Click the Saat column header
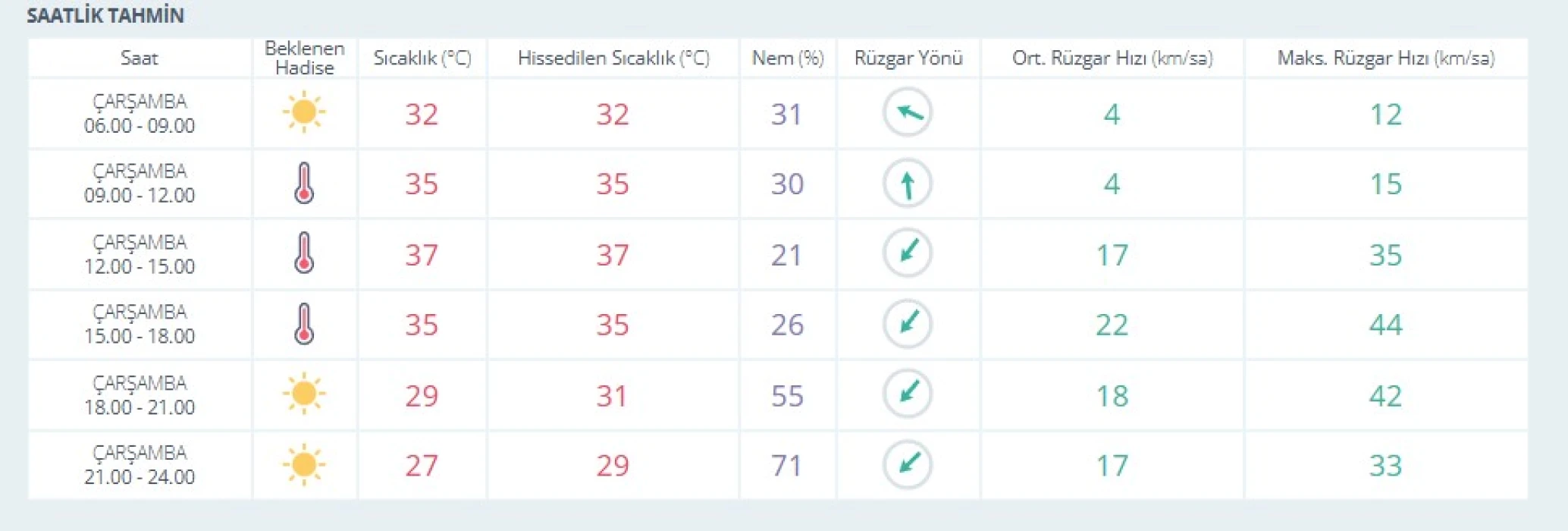This screenshot has height=531, width=1568. (140, 58)
